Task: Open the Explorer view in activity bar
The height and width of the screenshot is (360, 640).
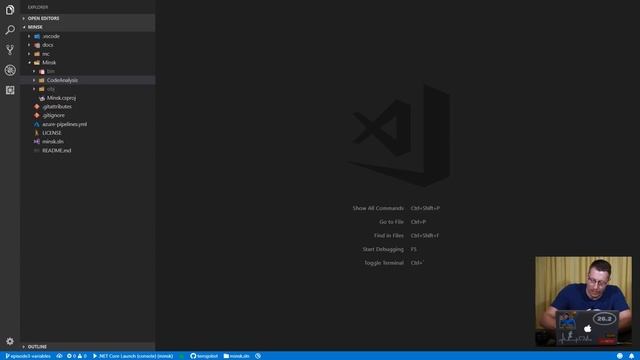Action: (10, 10)
